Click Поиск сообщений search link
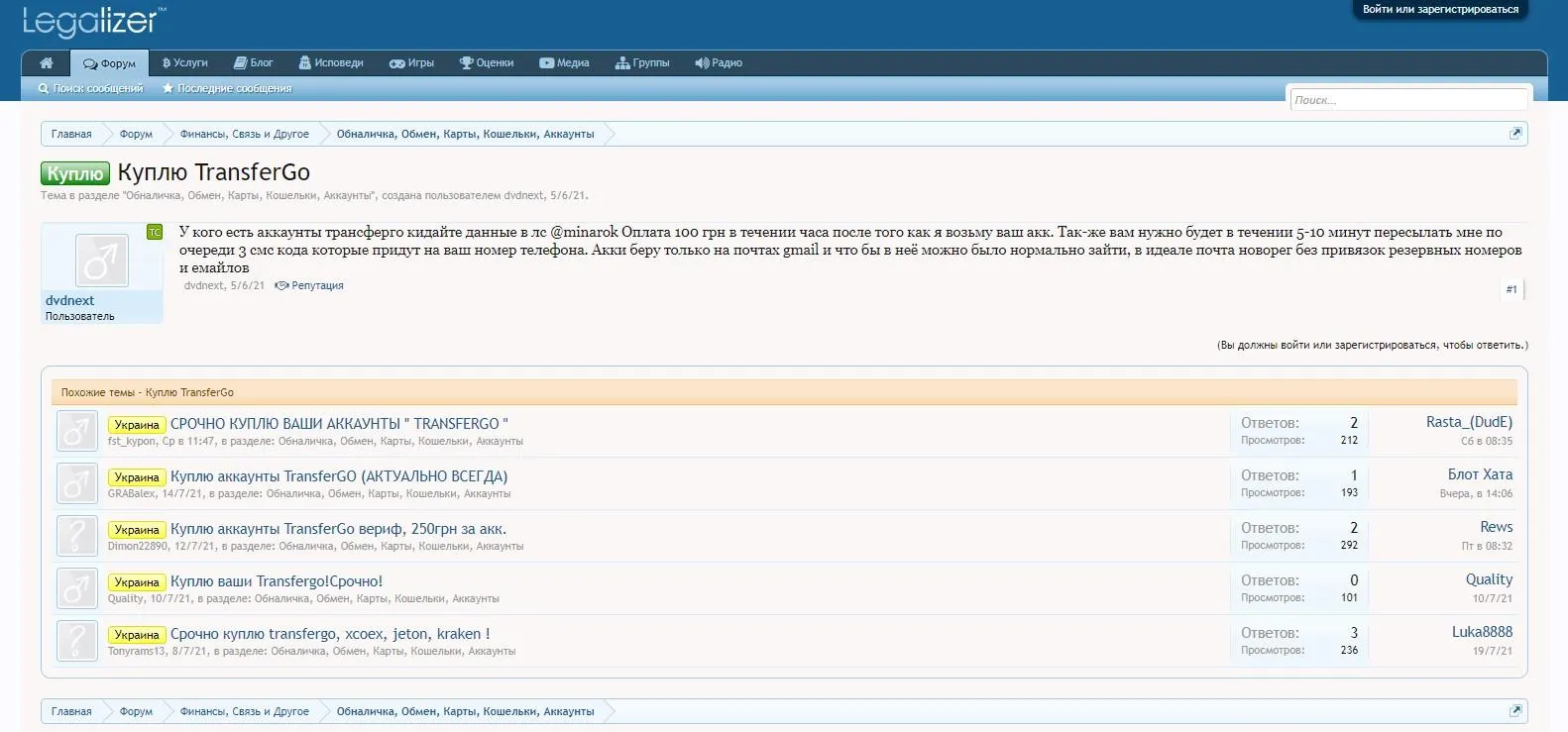The image size is (1568, 732). [91, 89]
